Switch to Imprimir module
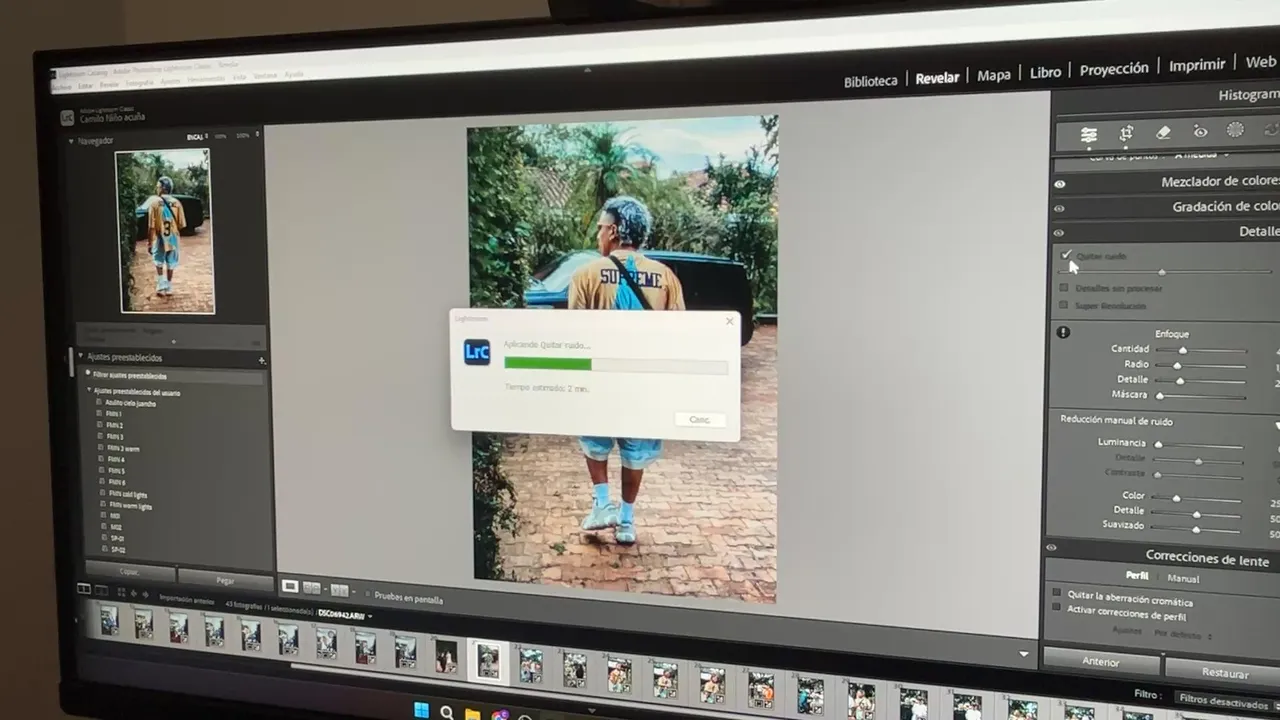 pyautogui.click(x=1197, y=65)
